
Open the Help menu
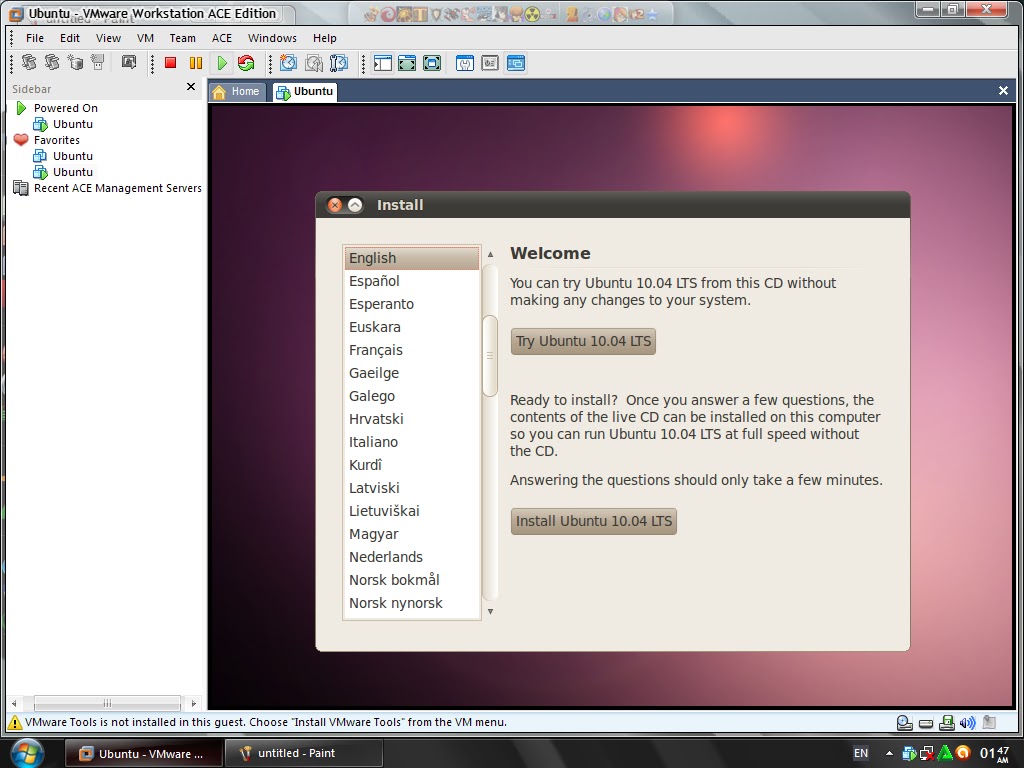pos(325,38)
